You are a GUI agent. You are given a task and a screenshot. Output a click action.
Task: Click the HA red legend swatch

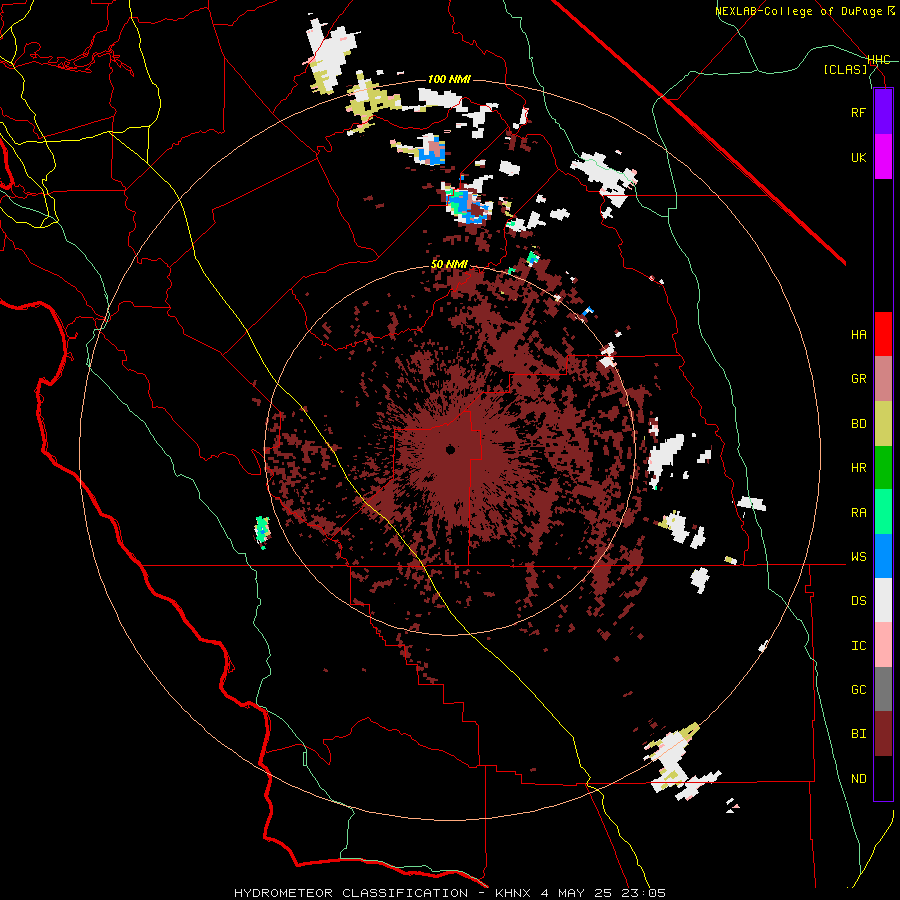pos(883,334)
